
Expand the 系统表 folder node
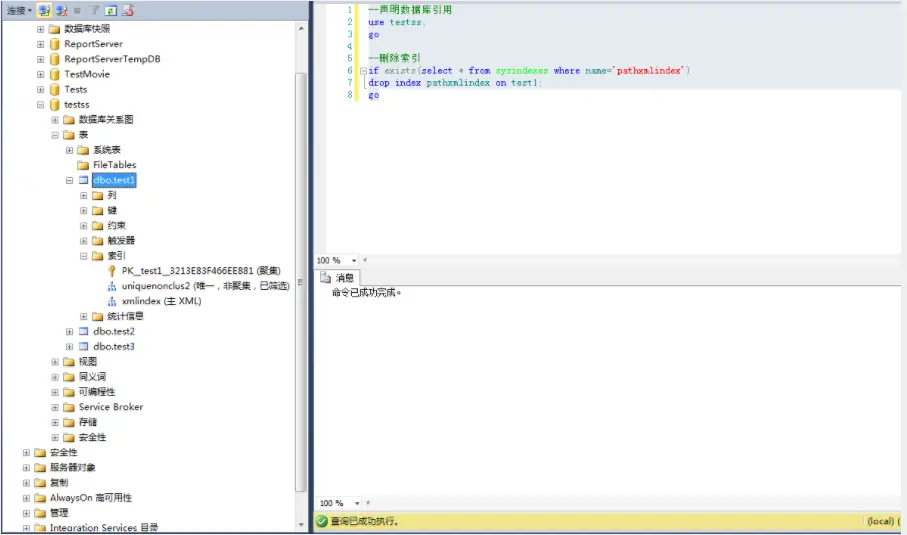[x=69, y=150]
